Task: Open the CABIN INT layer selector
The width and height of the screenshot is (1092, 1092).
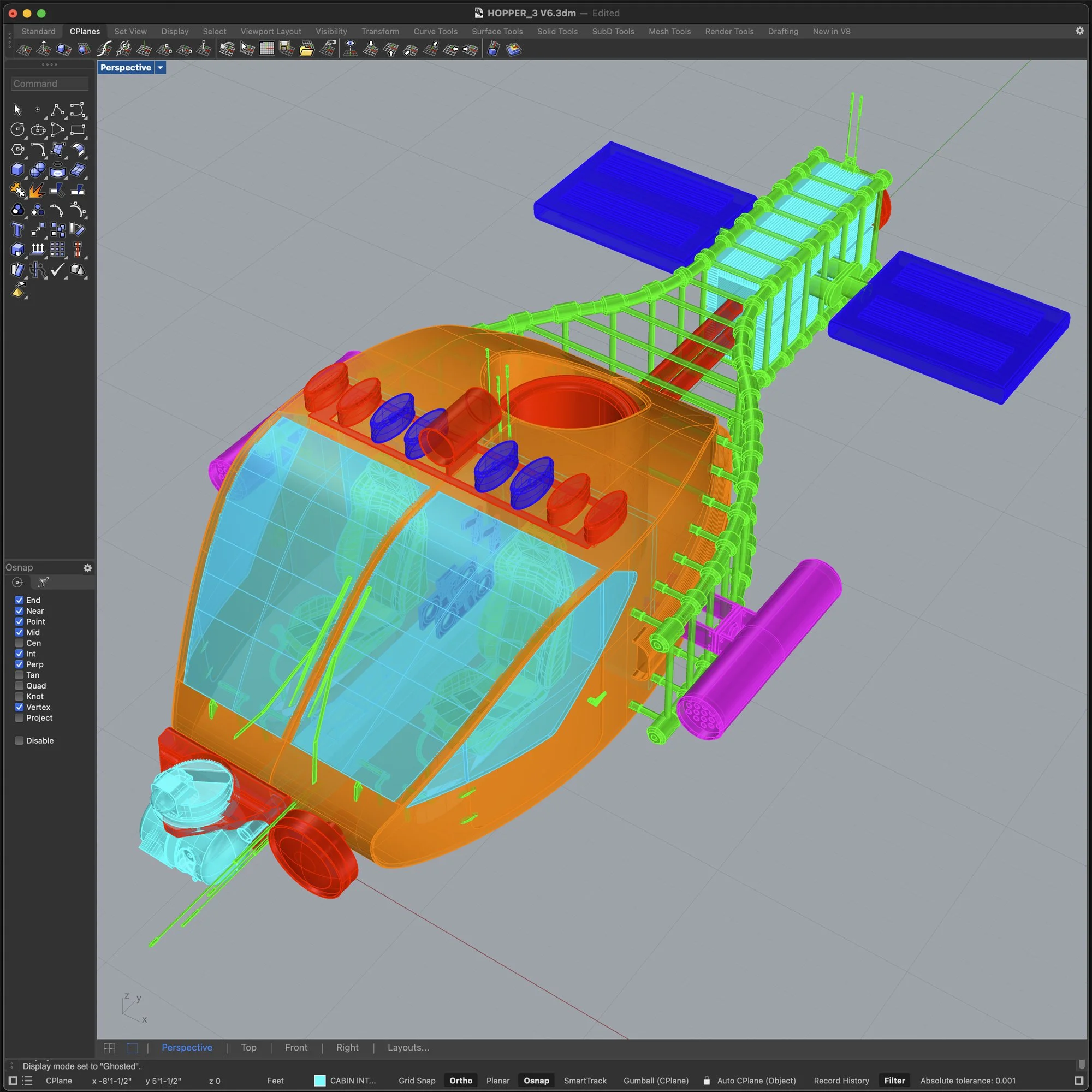Action: coord(353,1080)
